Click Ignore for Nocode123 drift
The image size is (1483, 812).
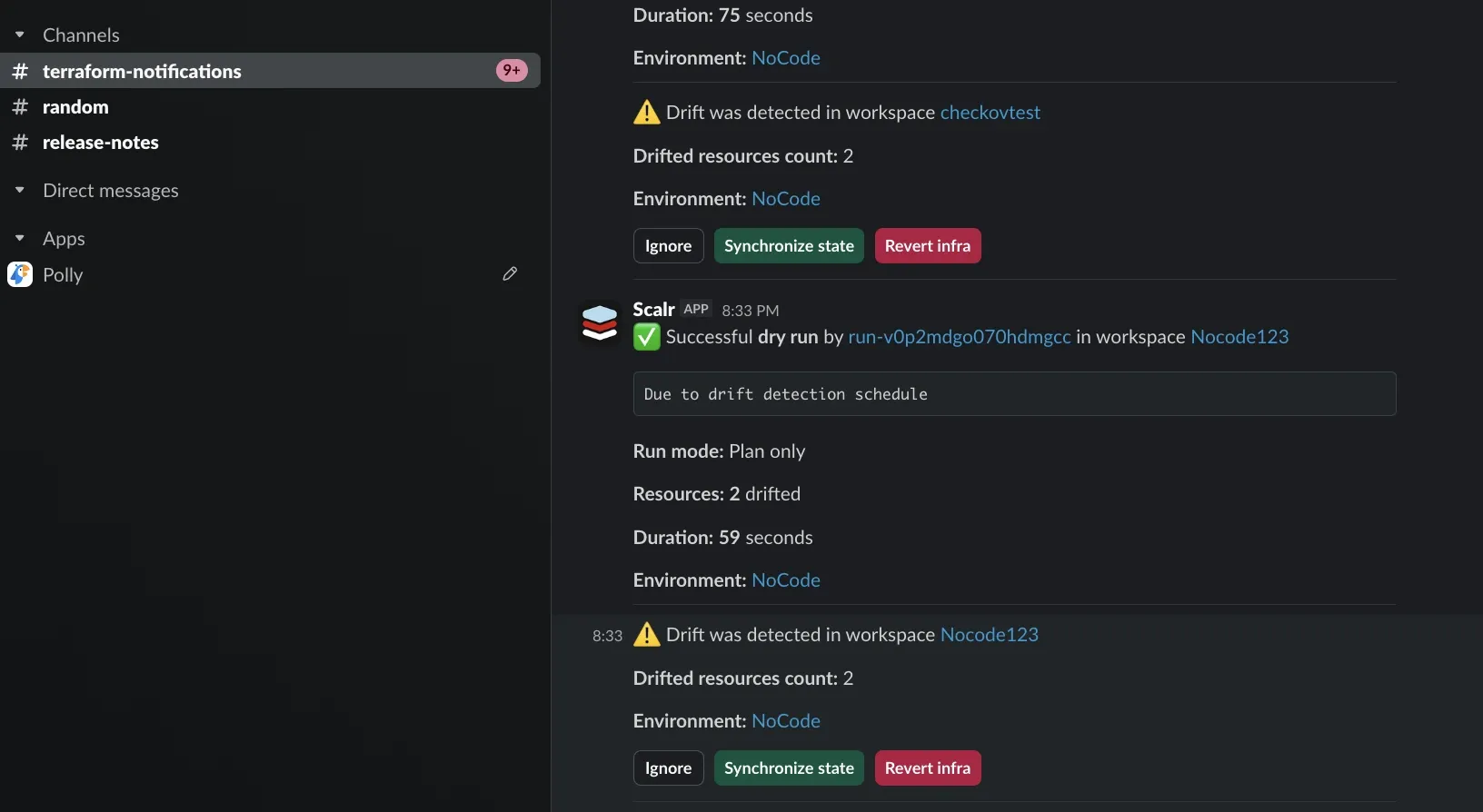668,768
